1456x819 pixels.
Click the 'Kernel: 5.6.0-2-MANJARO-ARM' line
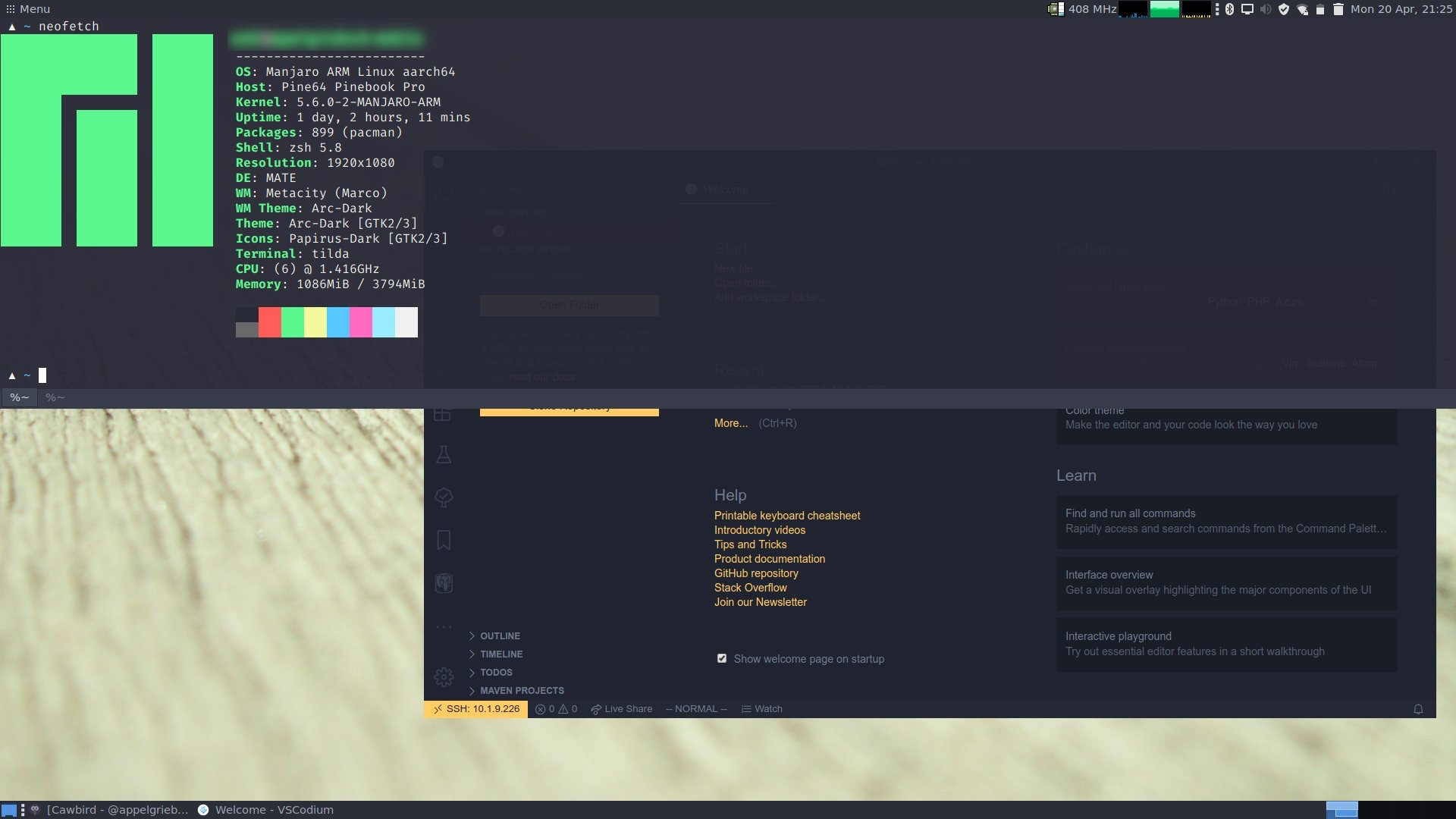[x=337, y=102]
